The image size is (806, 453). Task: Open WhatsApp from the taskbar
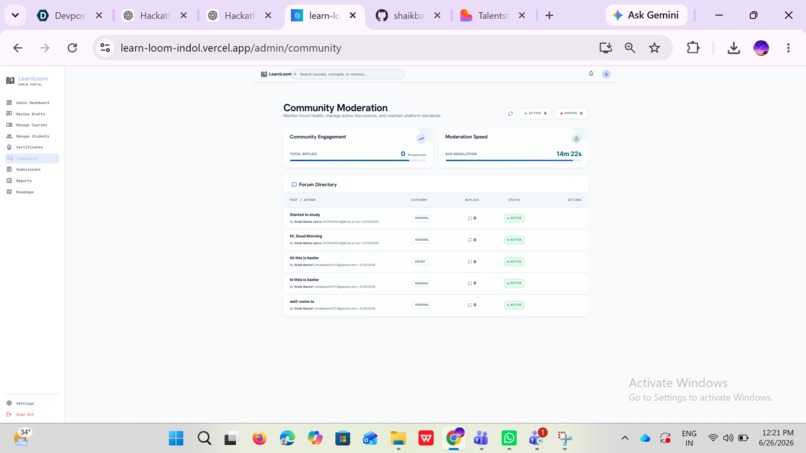click(509, 438)
